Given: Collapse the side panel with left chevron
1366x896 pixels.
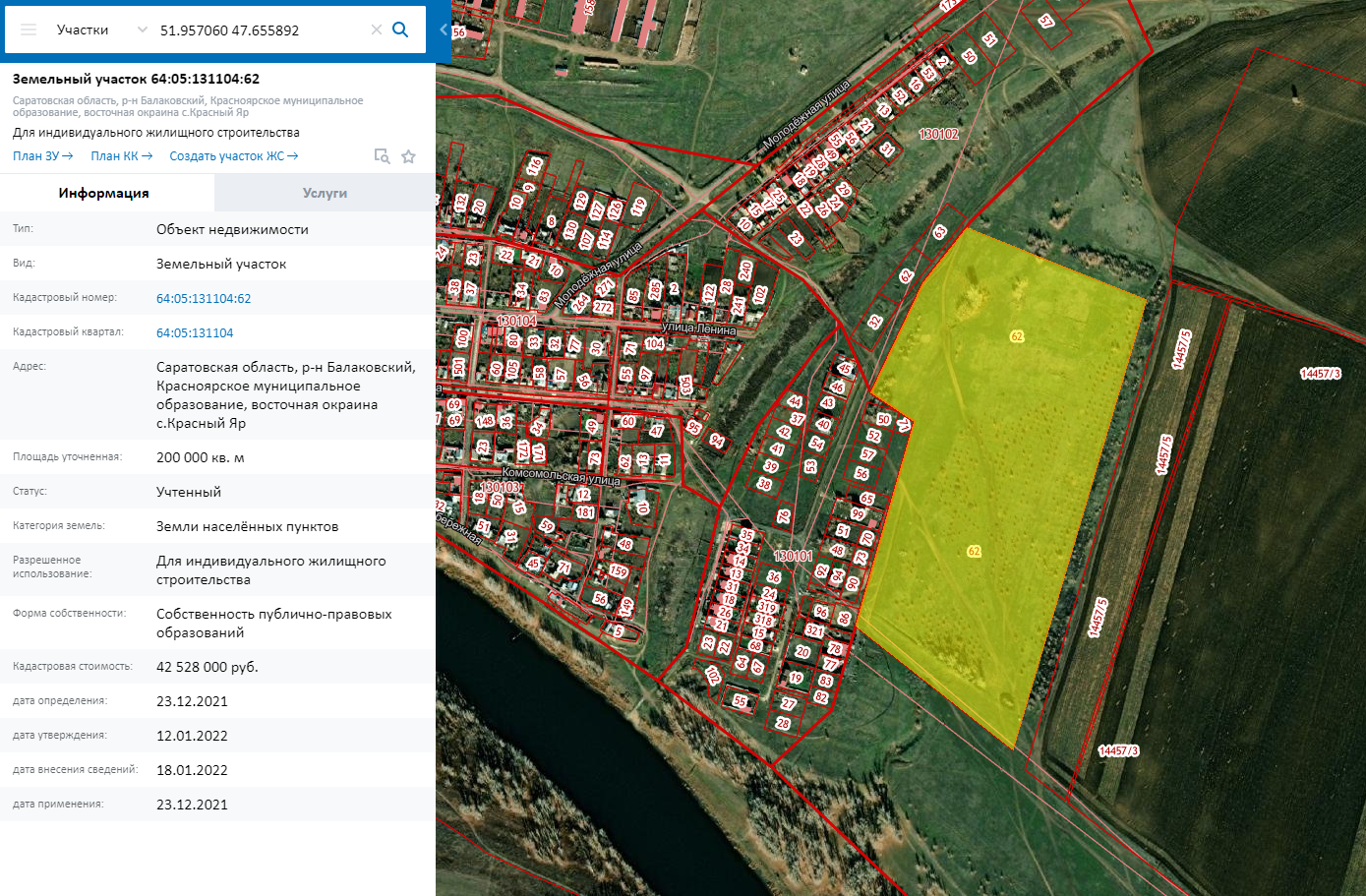Looking at the screenshot, I should point(444,30).
